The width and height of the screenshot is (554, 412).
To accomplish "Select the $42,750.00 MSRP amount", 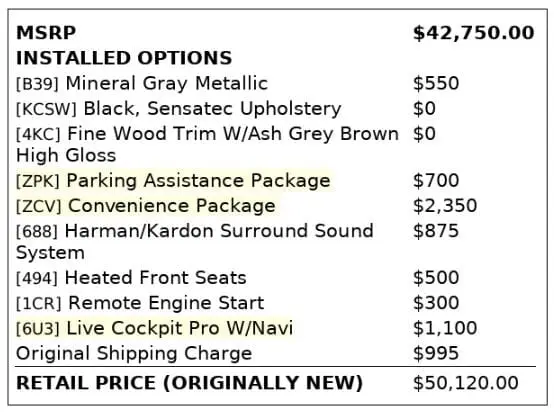I will click(473, 33).
